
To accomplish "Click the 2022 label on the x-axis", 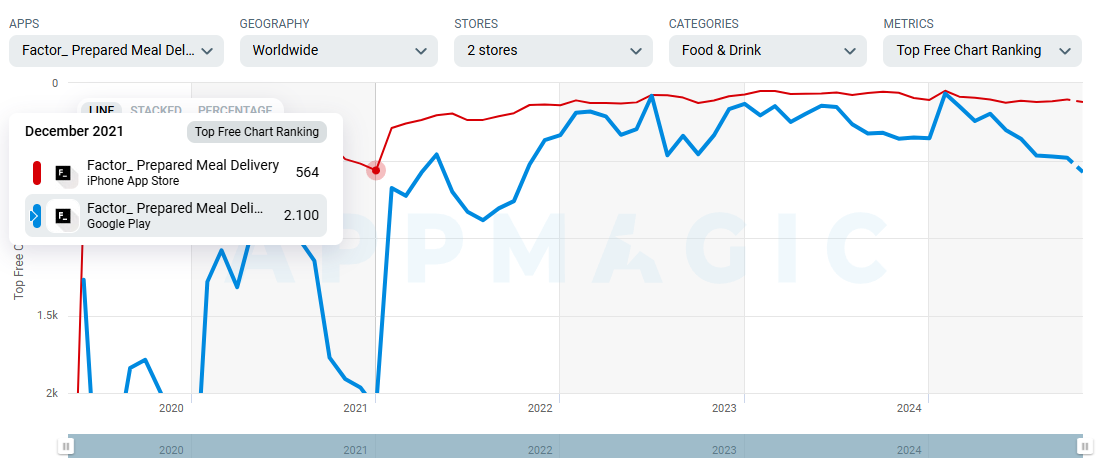I will [x=540, y=408].
